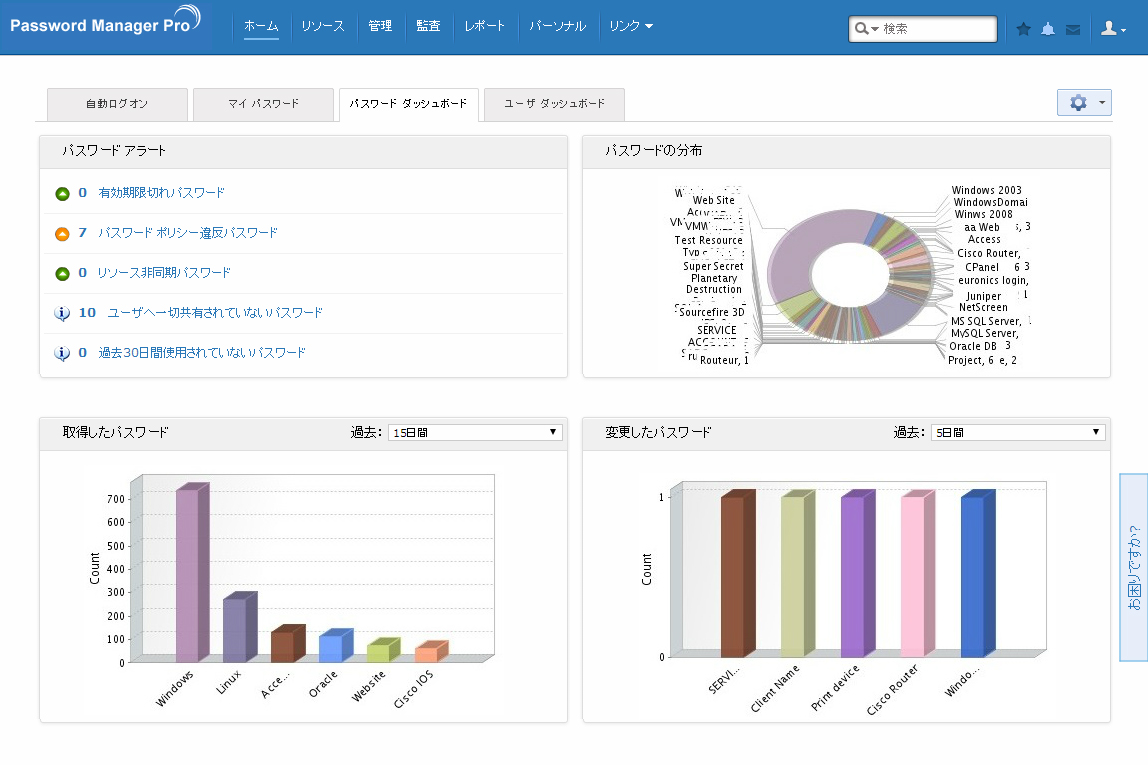Switch to the ユーザ ダッシュボード tab
The image size is (1148, 765).
tap(554, 104)
